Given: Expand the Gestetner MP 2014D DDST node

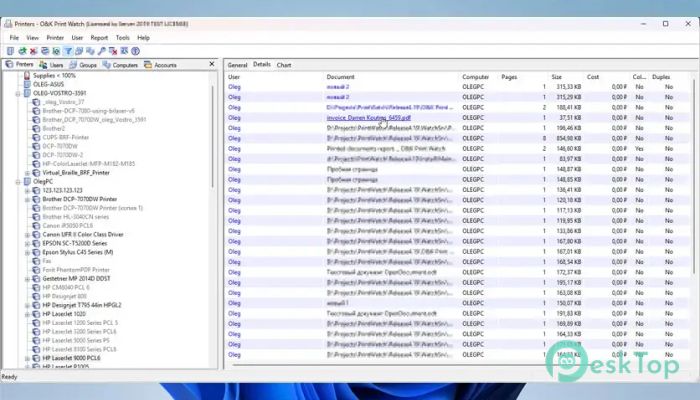Looking at the screenshot, I should (x=27, y=279).
